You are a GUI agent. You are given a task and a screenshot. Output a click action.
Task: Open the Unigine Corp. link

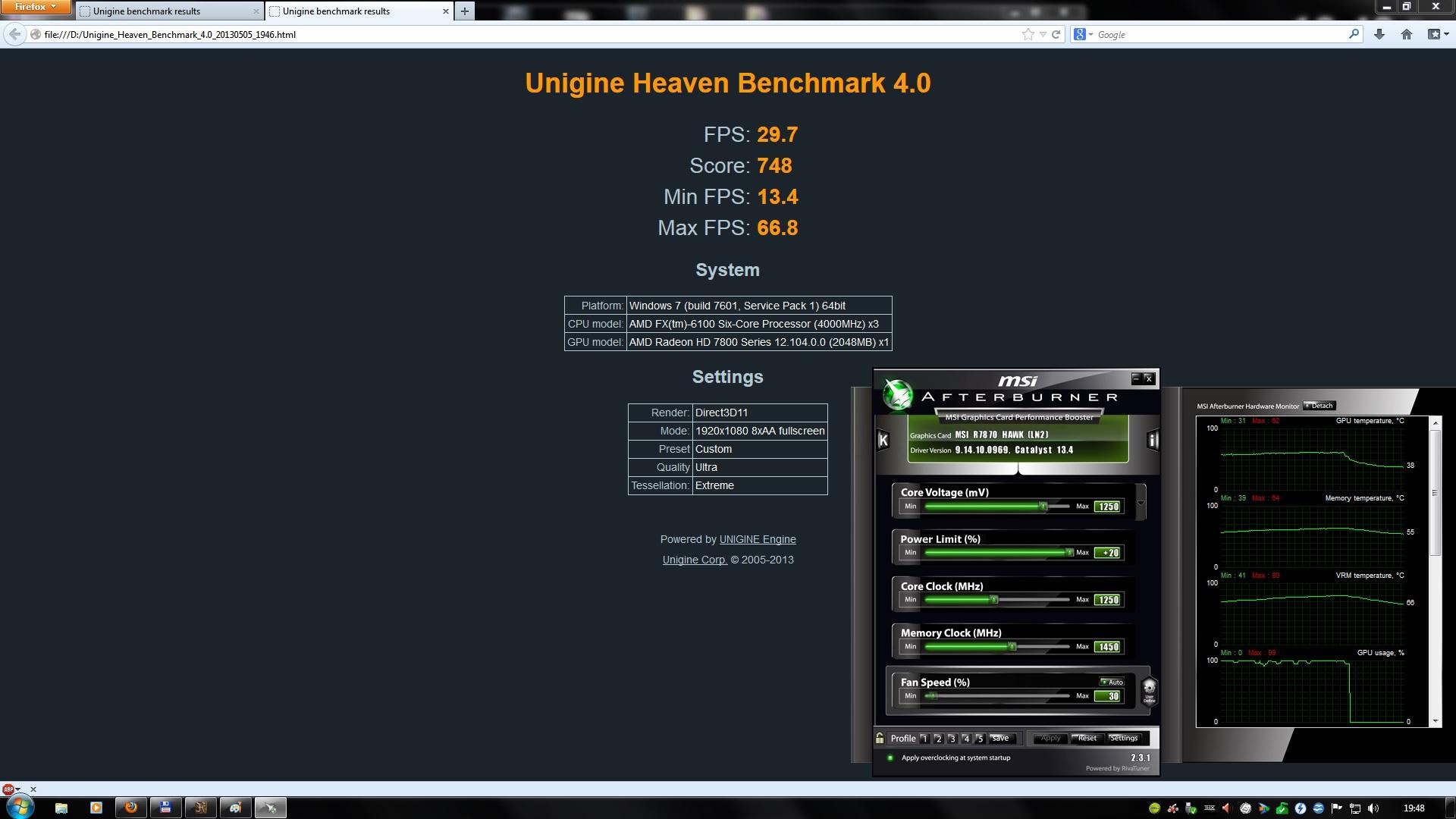[x=695, y=560]
